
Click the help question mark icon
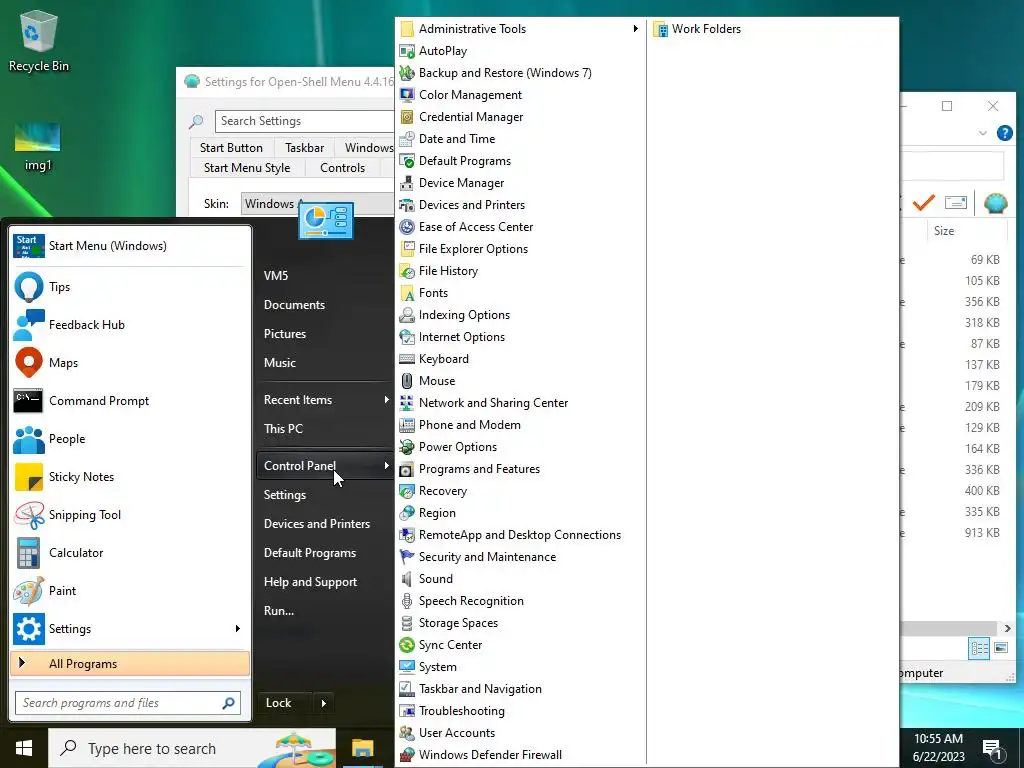pos(1004,133)
